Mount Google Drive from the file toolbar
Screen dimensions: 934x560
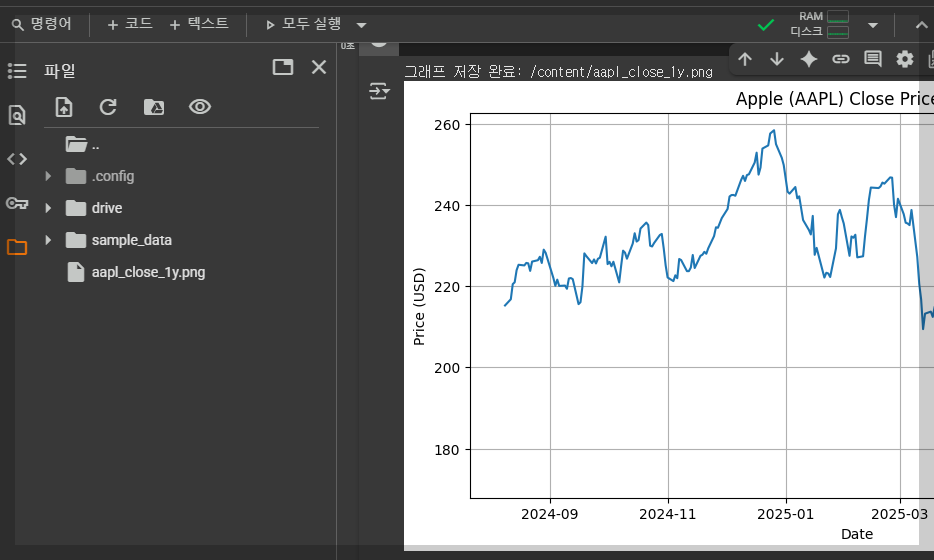[x=154, y=107]
